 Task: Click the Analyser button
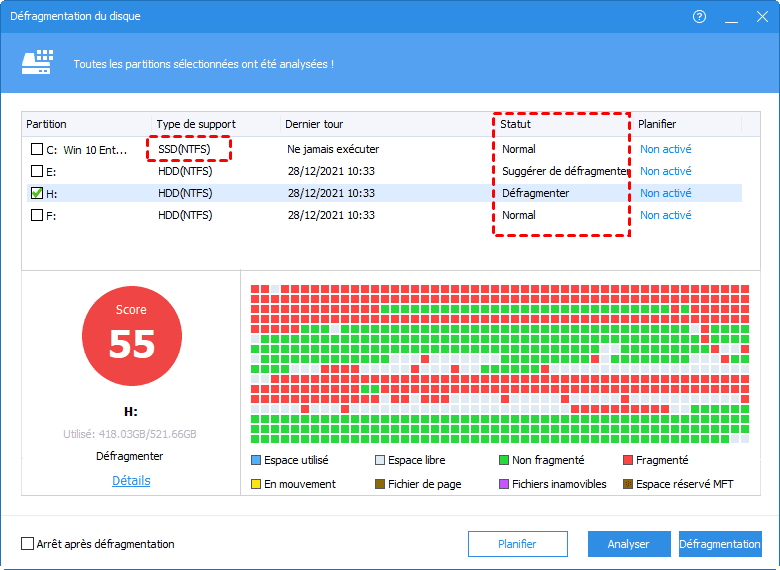(628, 544)
